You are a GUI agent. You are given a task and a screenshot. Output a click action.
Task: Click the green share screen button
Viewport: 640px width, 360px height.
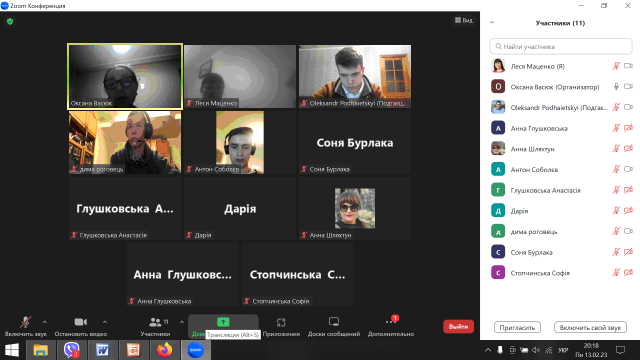coord(223,322)
